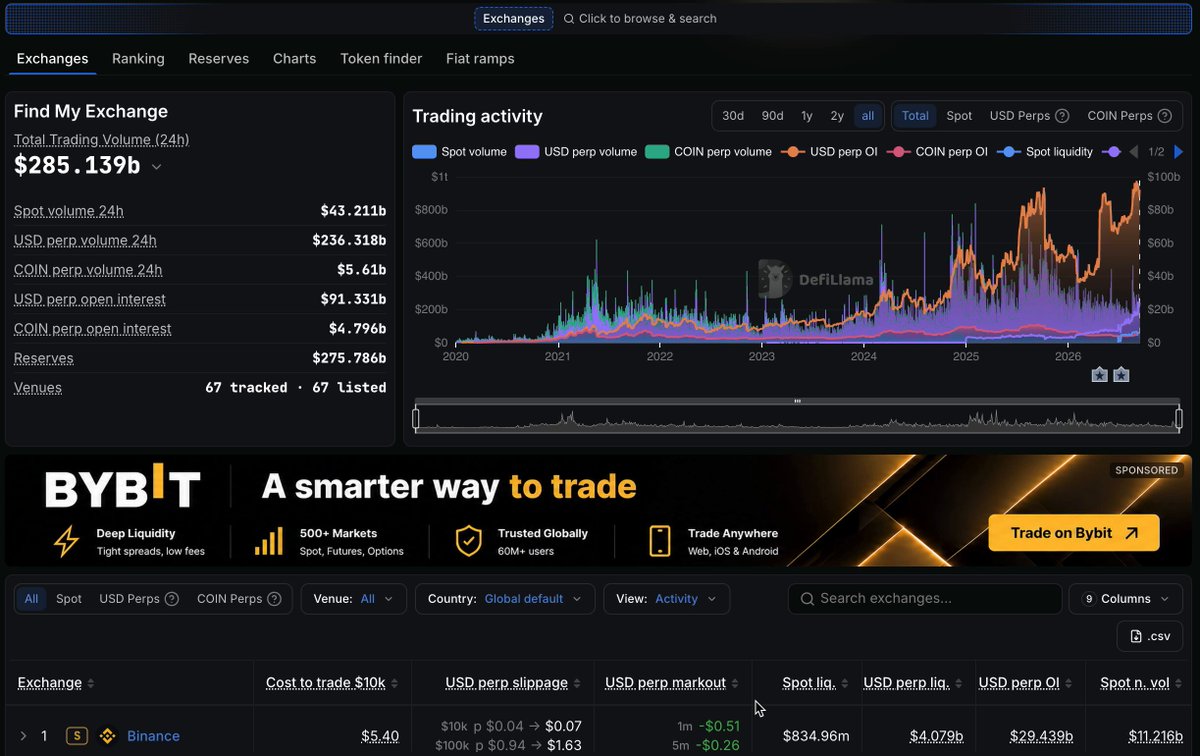Go to next chart legend page arrow
This screenshot has width=1200, height=756.
tap(1178, 152)
